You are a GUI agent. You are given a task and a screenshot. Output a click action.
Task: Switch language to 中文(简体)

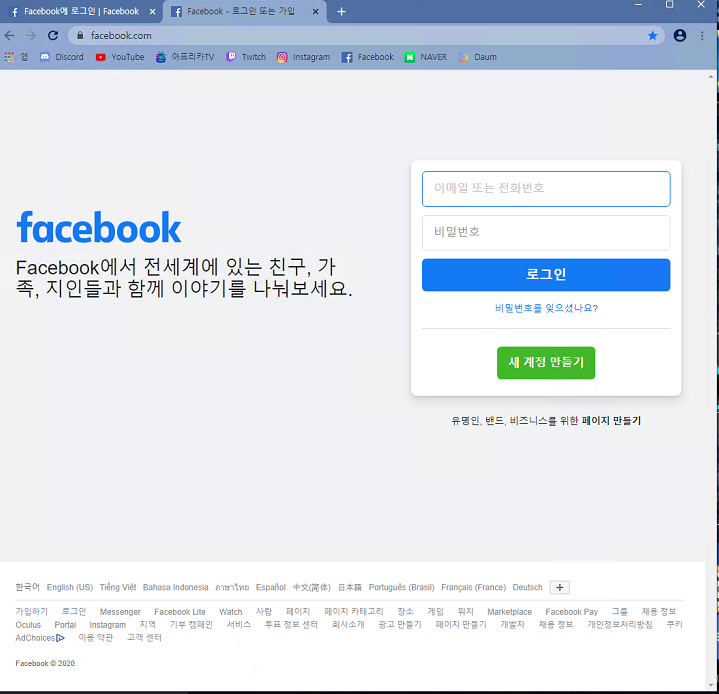[x=312, y=587]
